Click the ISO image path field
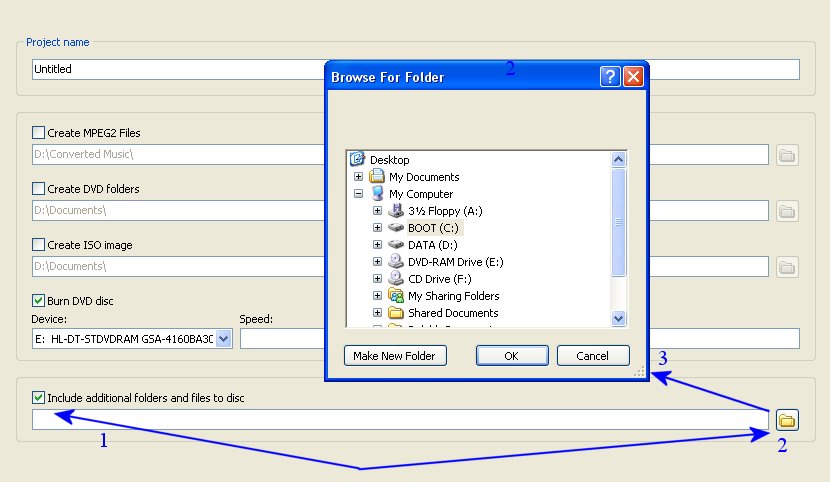 tap(400, 267)
